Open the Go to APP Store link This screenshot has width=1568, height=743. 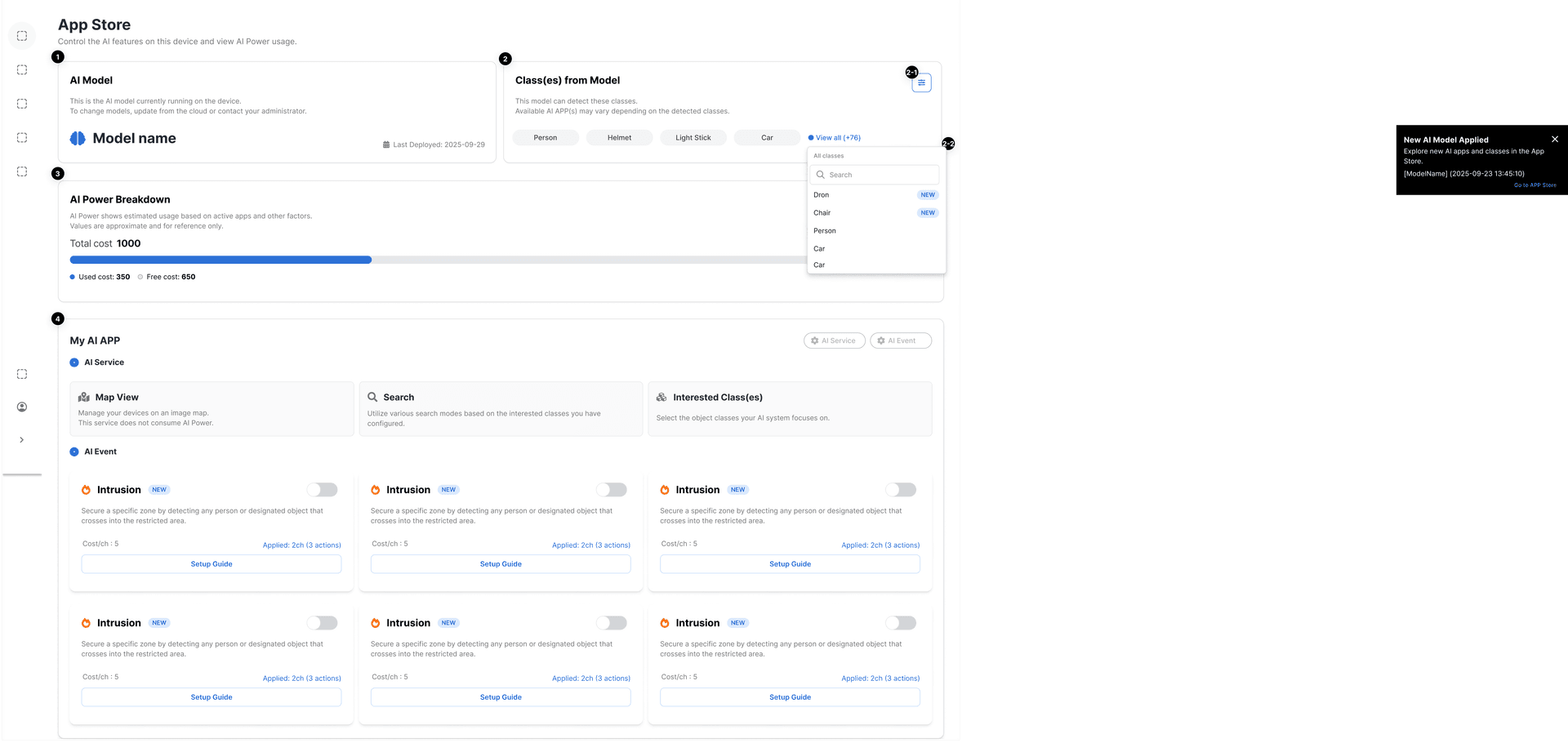[1535, 185]
